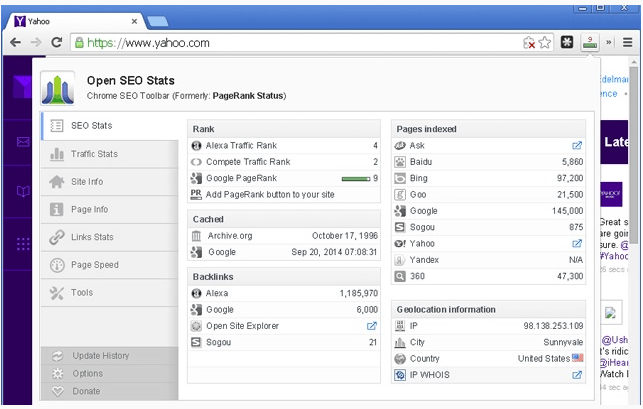Click Yahoo page mail icon in sidebar
643x409 pixels.
point(23,142)
